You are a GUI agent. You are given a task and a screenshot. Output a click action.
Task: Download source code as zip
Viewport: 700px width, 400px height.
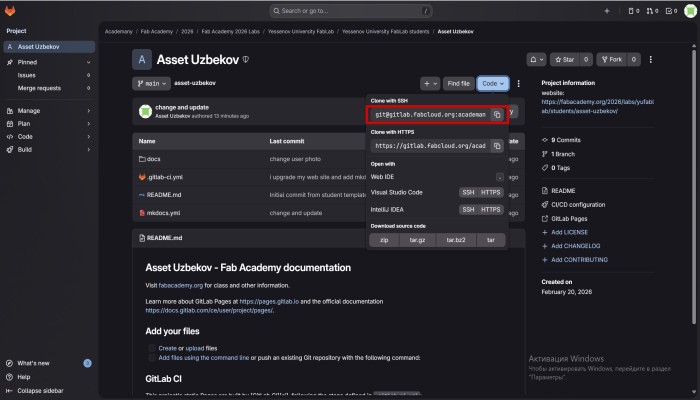click(383, 240)
